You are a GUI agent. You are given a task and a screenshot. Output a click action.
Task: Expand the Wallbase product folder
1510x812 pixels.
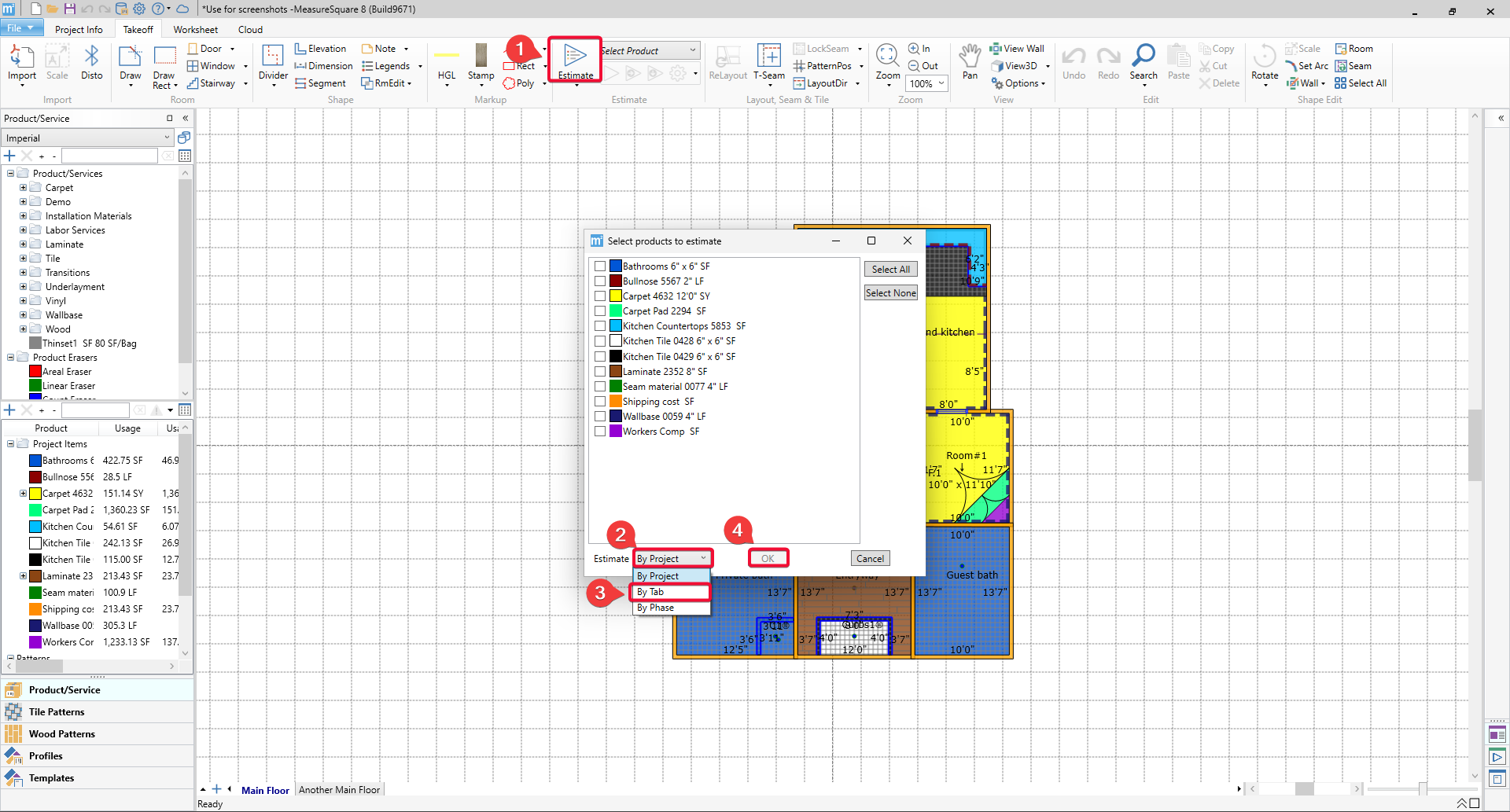[x=23, y=315]
